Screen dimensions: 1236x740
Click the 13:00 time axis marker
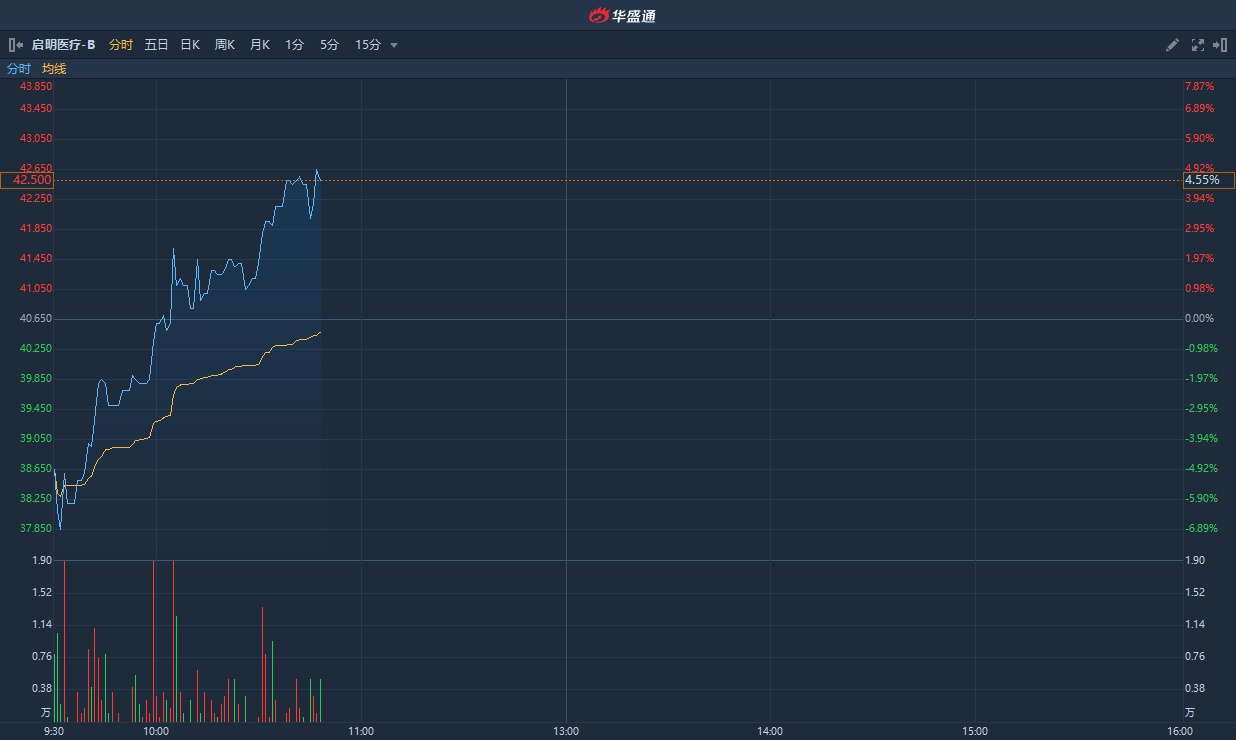coord(566,731)
